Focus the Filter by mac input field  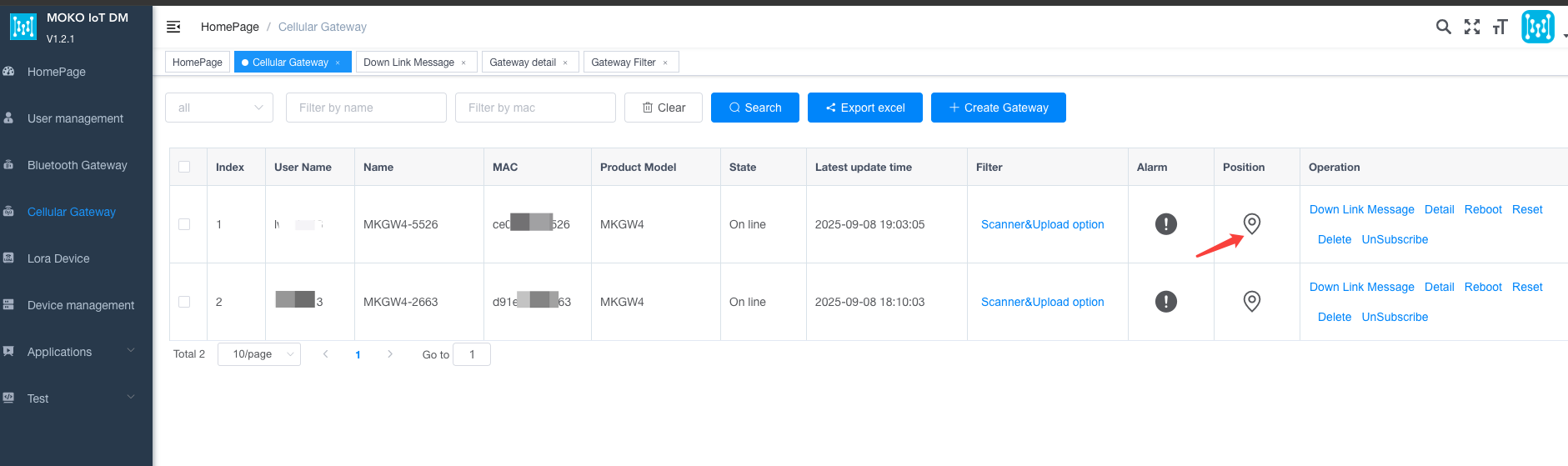point(535,108)
